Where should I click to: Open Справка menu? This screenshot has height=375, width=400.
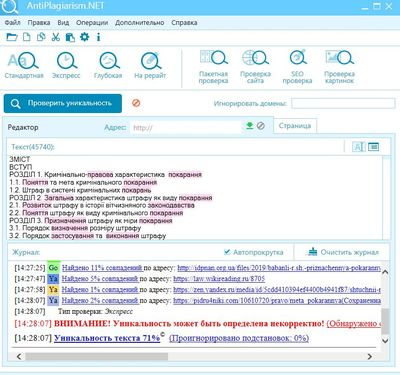[184, 23]
